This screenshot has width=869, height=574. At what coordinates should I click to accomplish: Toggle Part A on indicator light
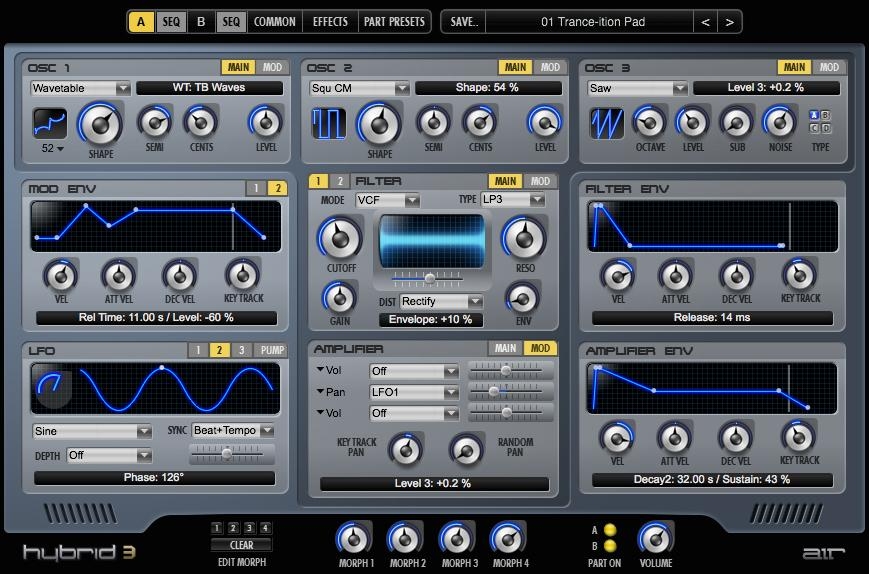610,530
